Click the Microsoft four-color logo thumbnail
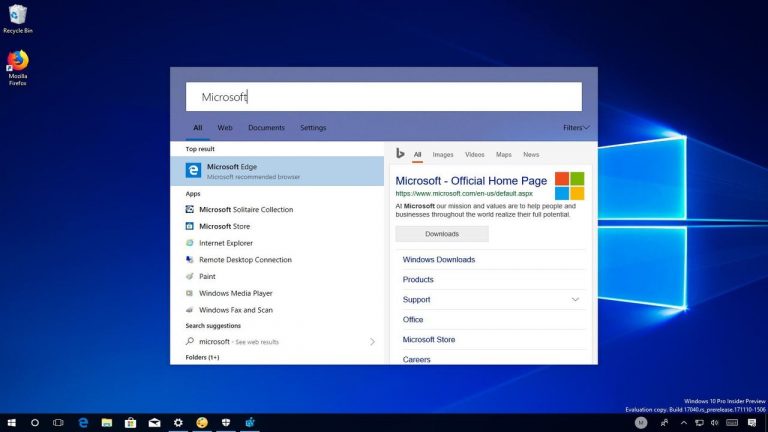Image resolution: width=768 pixels, height=432 pixels. (570, 186)
